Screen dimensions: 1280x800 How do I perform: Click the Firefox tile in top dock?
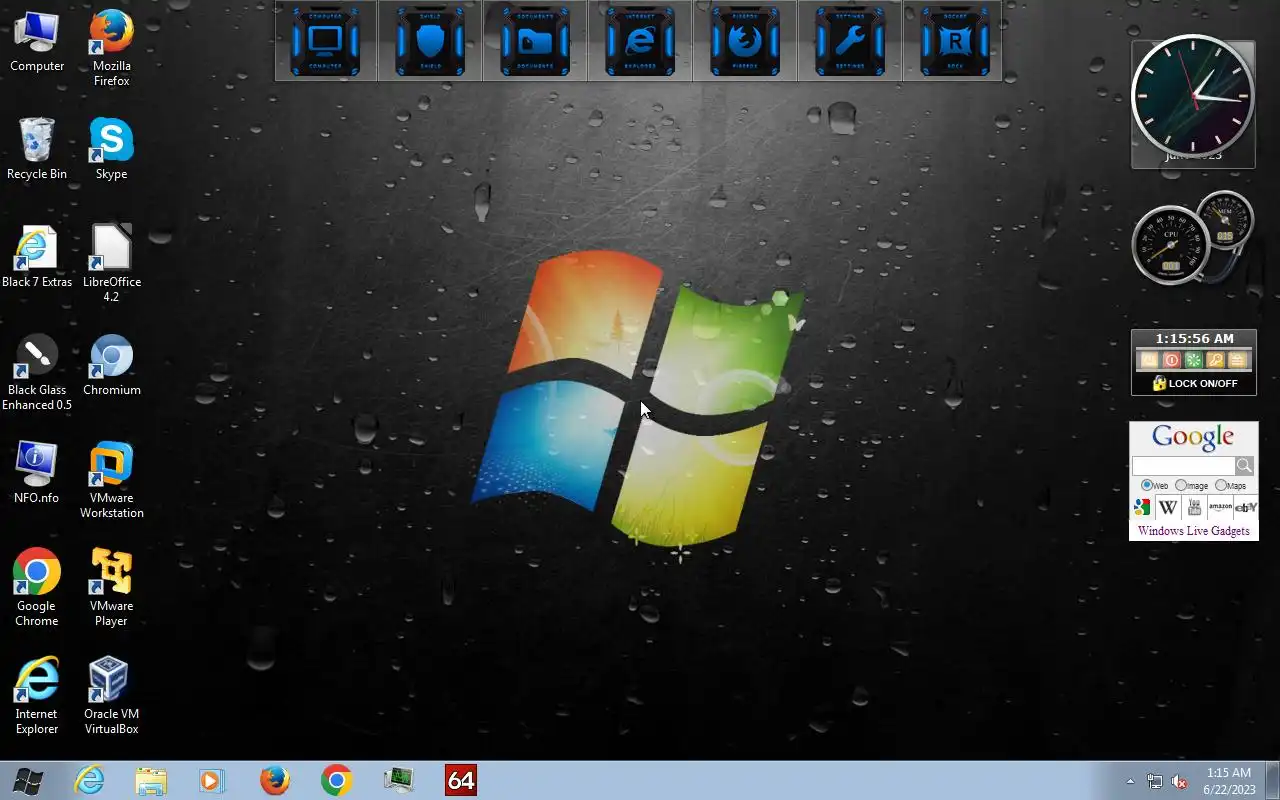(745, 40)
